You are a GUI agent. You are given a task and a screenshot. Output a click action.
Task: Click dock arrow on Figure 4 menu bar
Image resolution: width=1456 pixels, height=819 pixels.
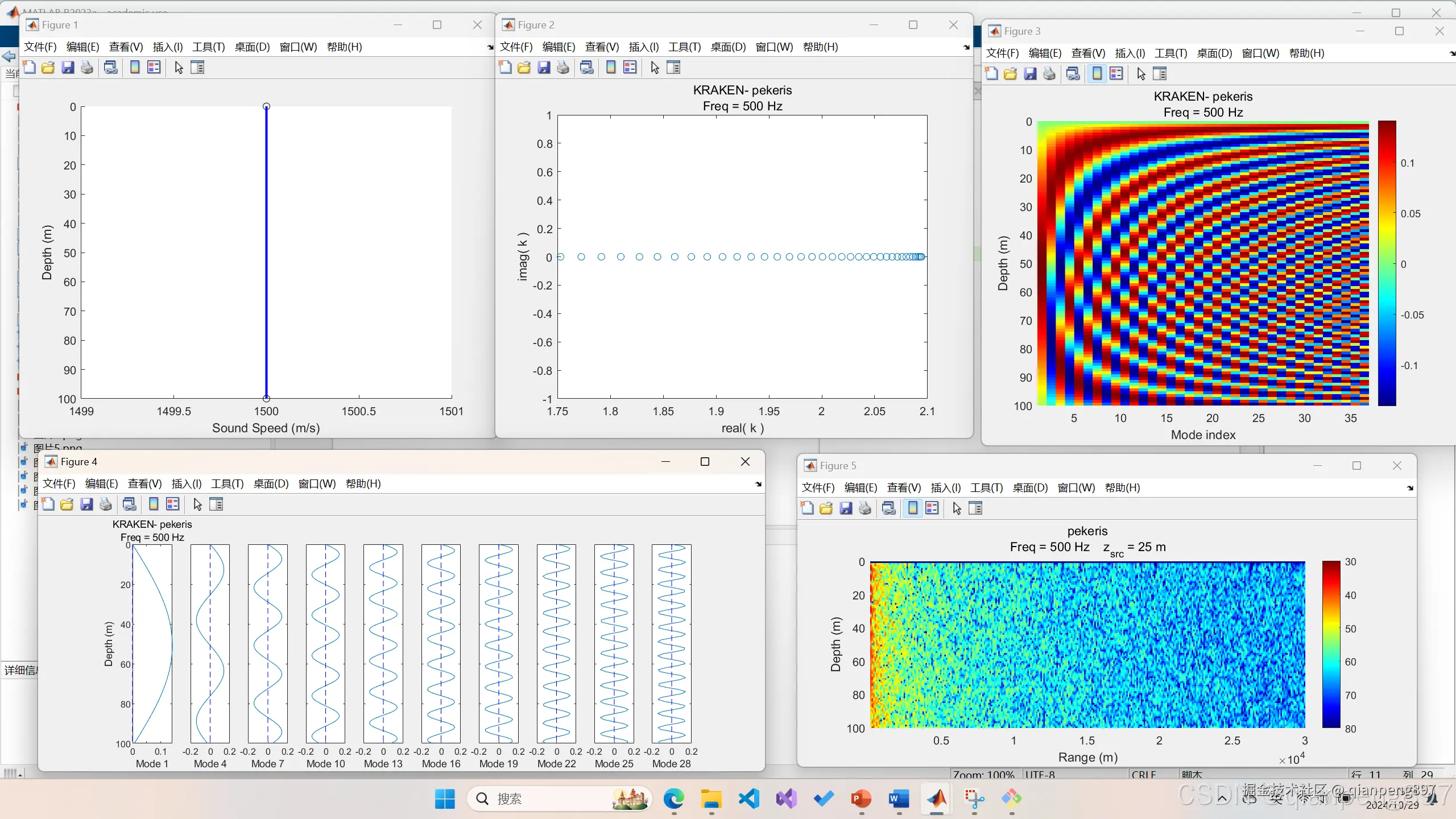coord(758,484)
